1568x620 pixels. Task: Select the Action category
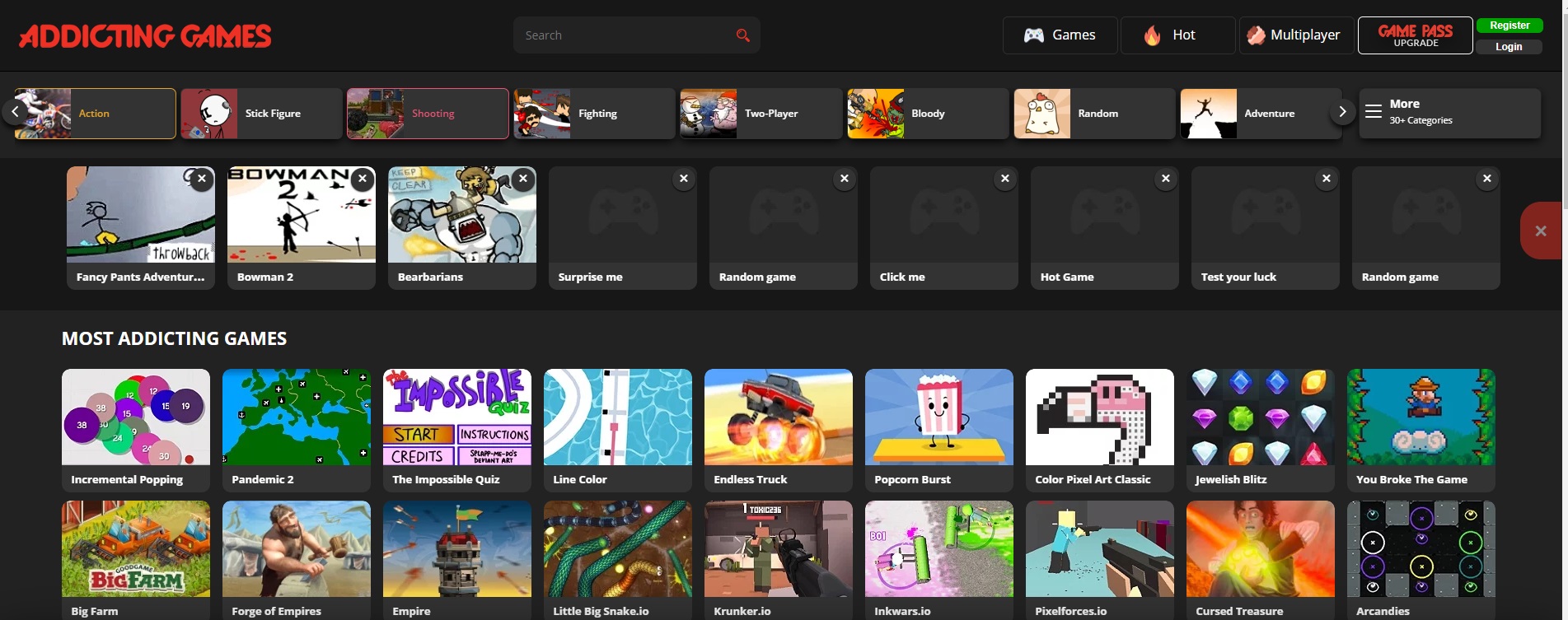pyautogui.click(x=96, y=114)
